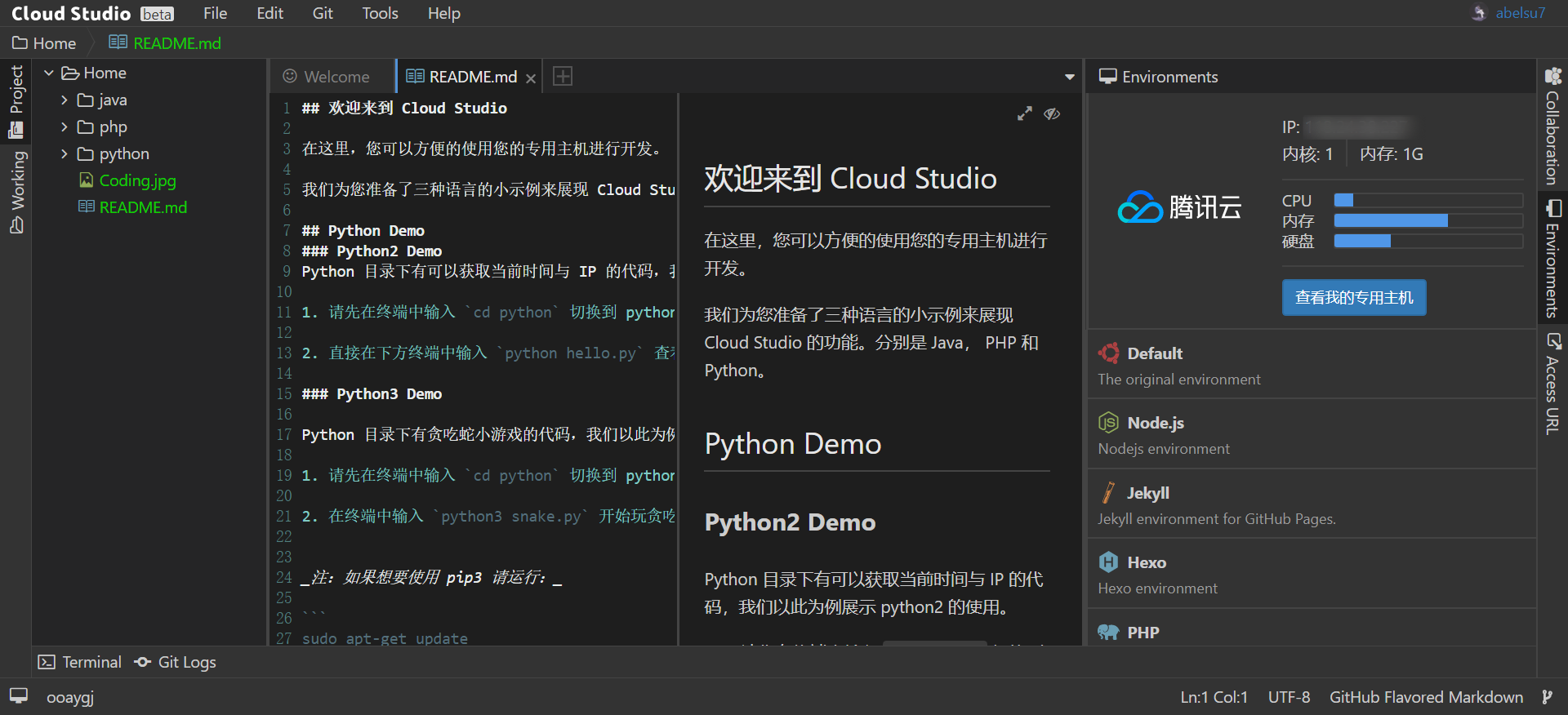Switch to the Welcome tab
Viewport: 1568px width, 715px height.
(x=327, y=77)
